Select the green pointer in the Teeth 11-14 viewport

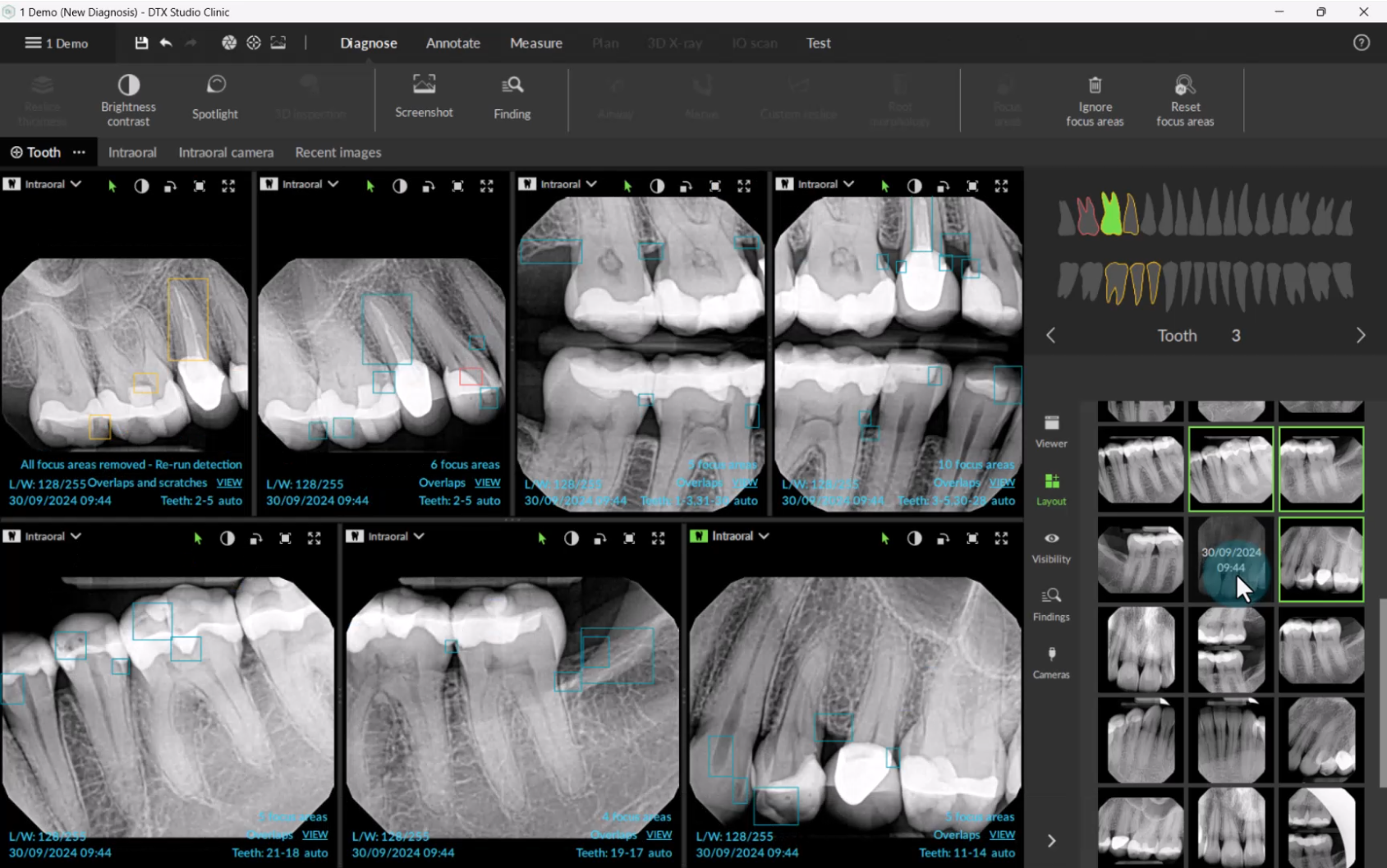pyautogui.click(x=885, y=539)
